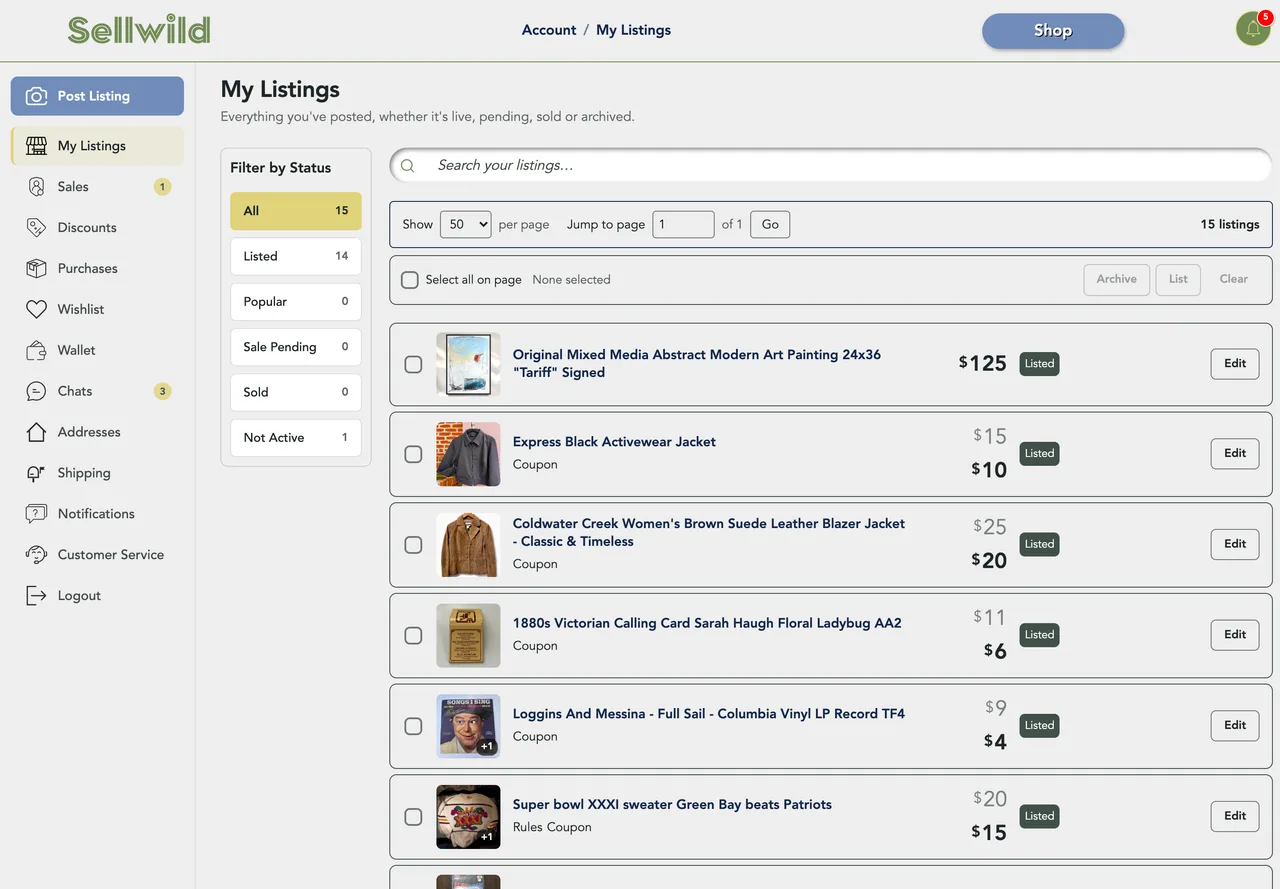The width and height of the screenshot is (1280, 889).
Task: Open the Show per page dropdown
Action: 465,224
